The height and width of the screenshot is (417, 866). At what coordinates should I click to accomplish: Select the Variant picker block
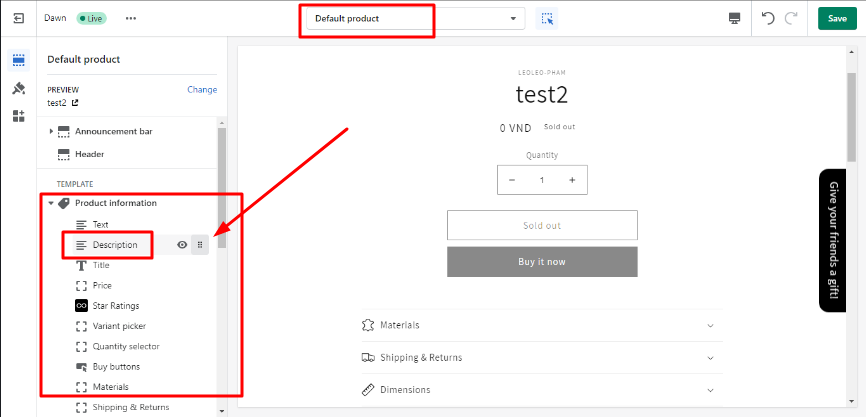[x=120, y=326]
